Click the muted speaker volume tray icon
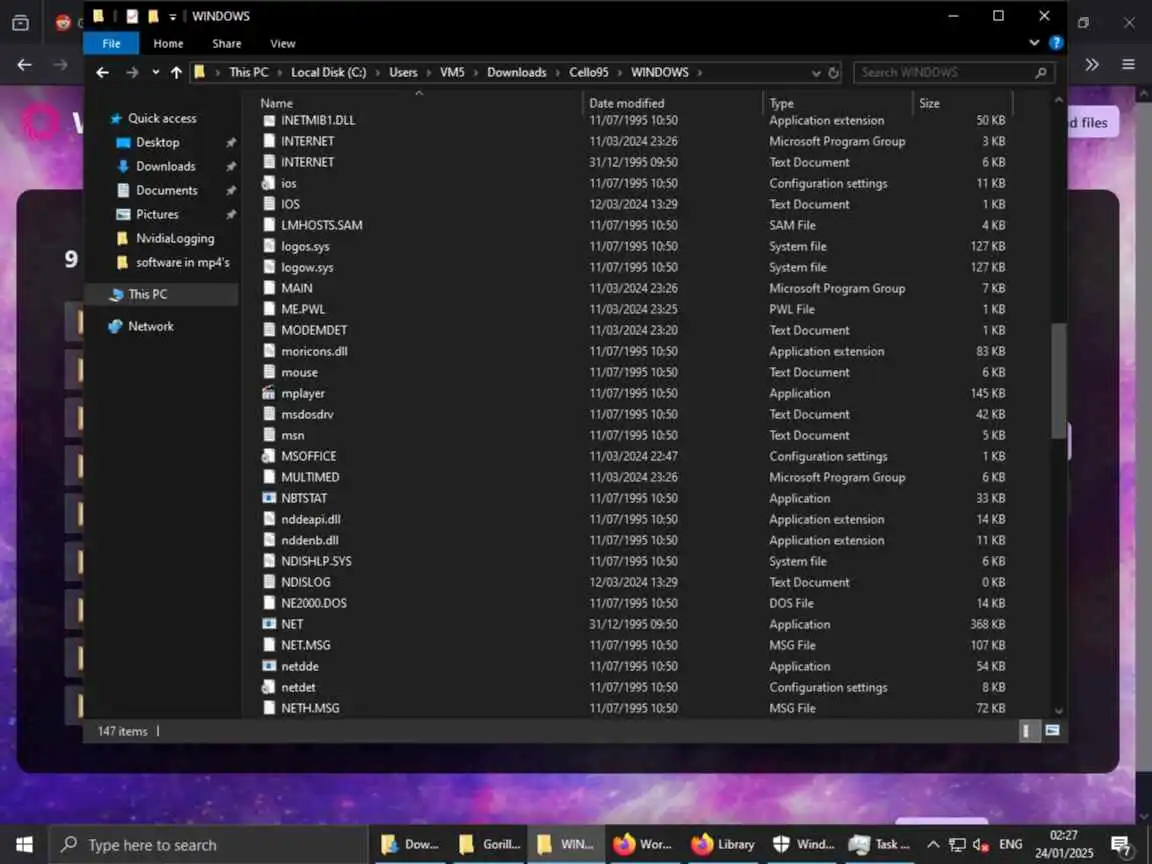The image size is (1152, 864). 980,845
